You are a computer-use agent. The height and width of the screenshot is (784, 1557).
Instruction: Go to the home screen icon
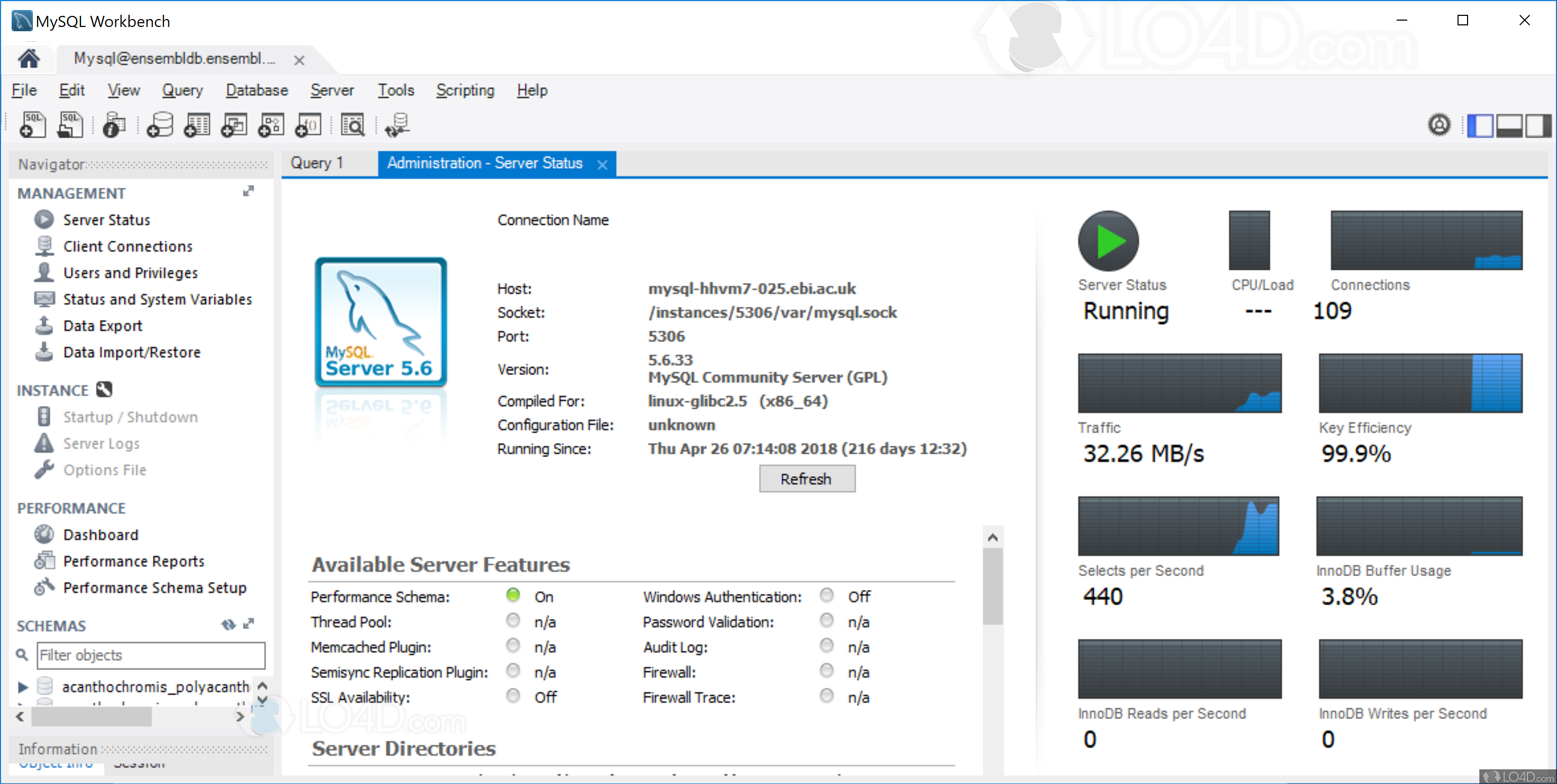click(29, 59)
